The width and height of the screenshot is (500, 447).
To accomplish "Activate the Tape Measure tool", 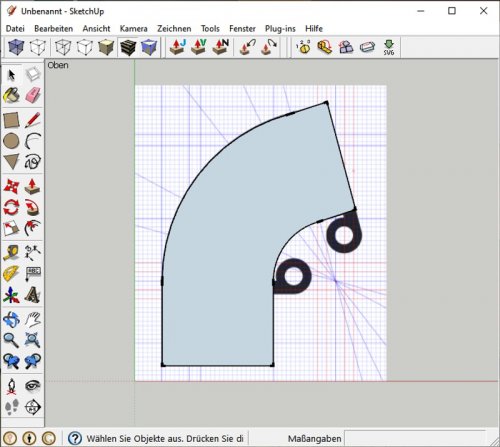I will 12,253.
